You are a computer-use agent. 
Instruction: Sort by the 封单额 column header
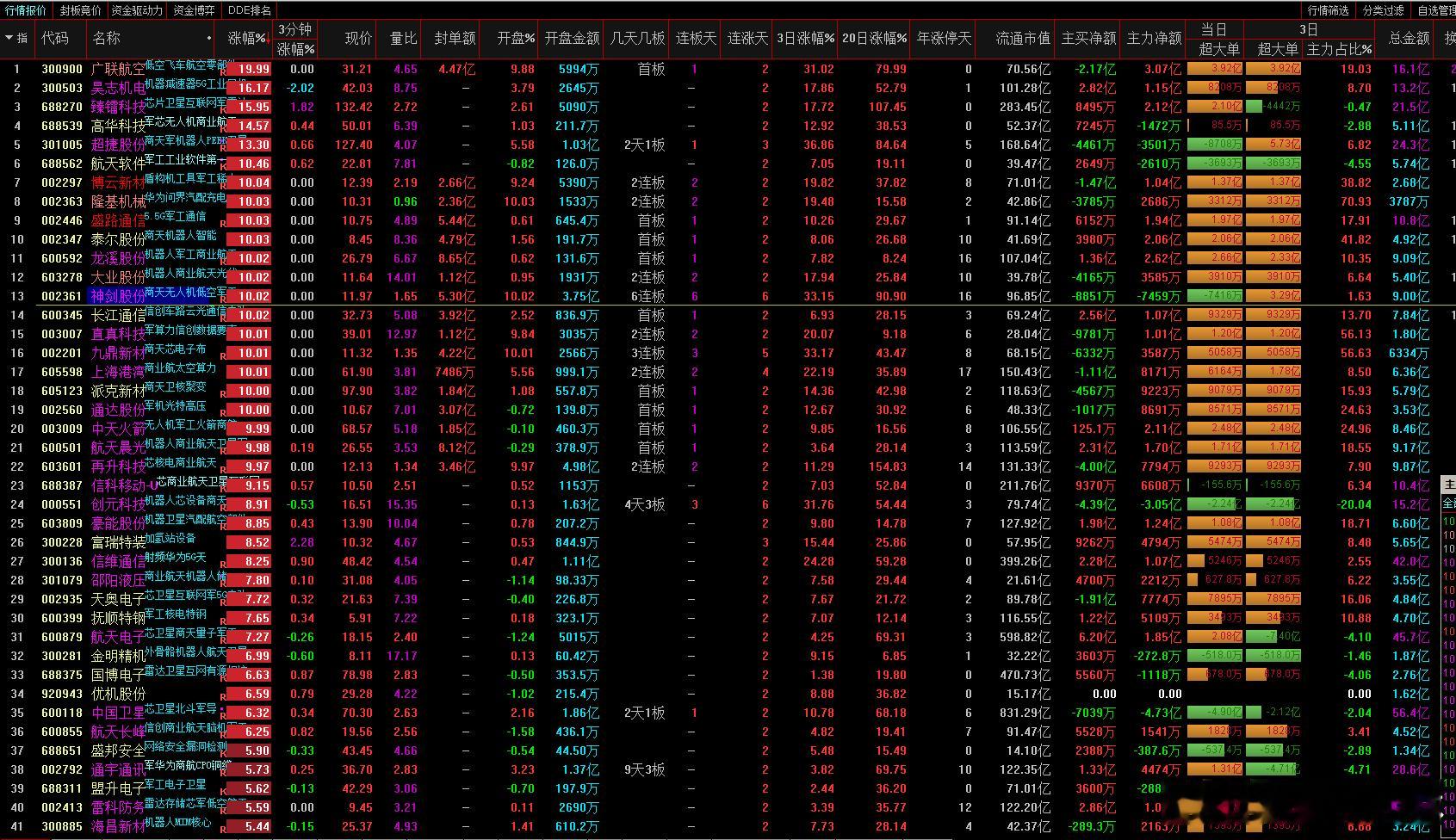click(x=455, y=39)
